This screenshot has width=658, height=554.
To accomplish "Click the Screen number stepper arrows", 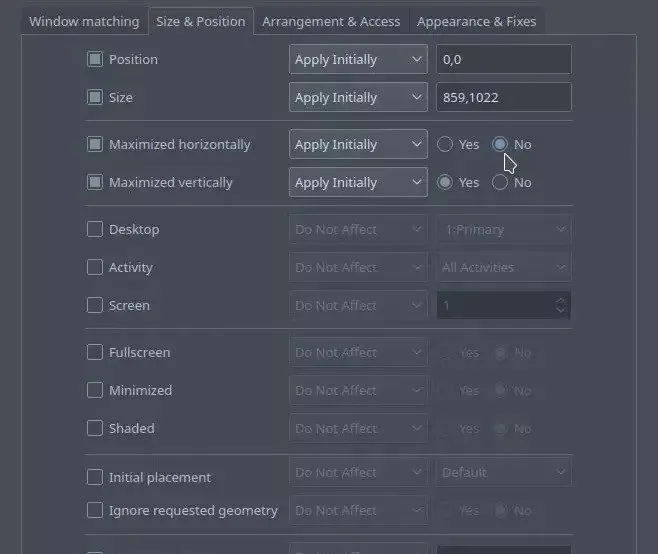I will [x=561, y=306].
